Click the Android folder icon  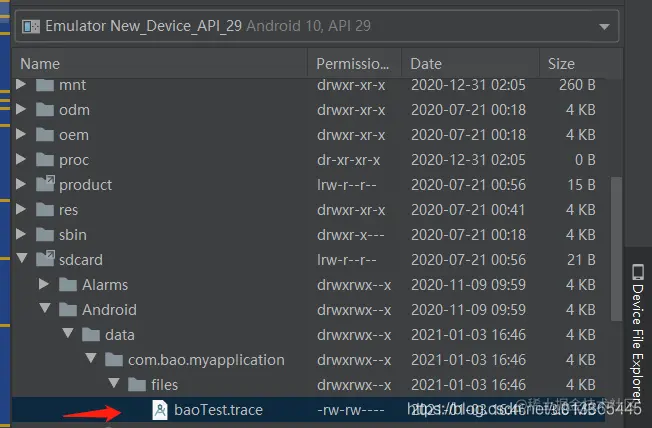pyautogui.click(x=68, y=310)
